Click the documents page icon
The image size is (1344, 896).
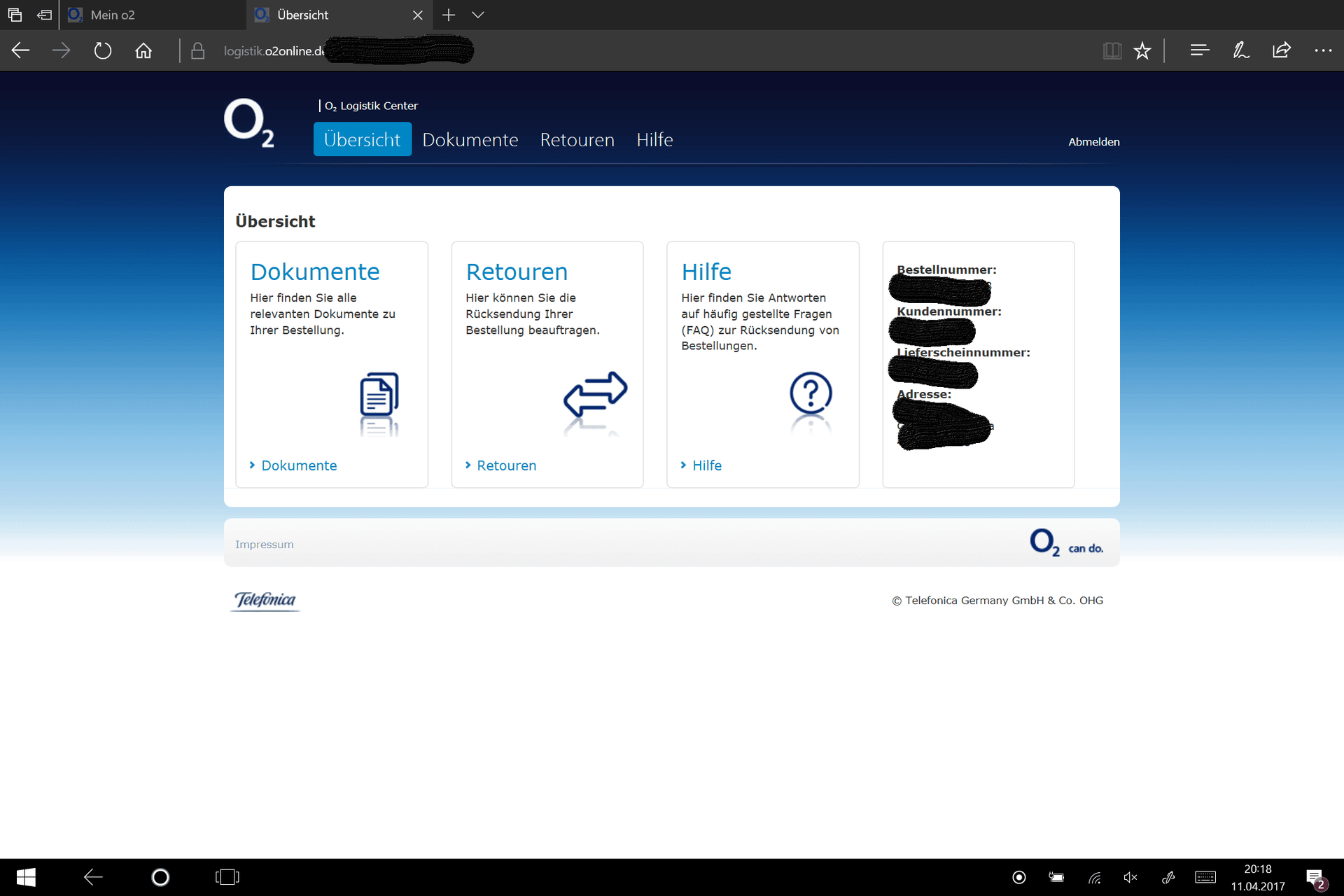pos(379,394)
